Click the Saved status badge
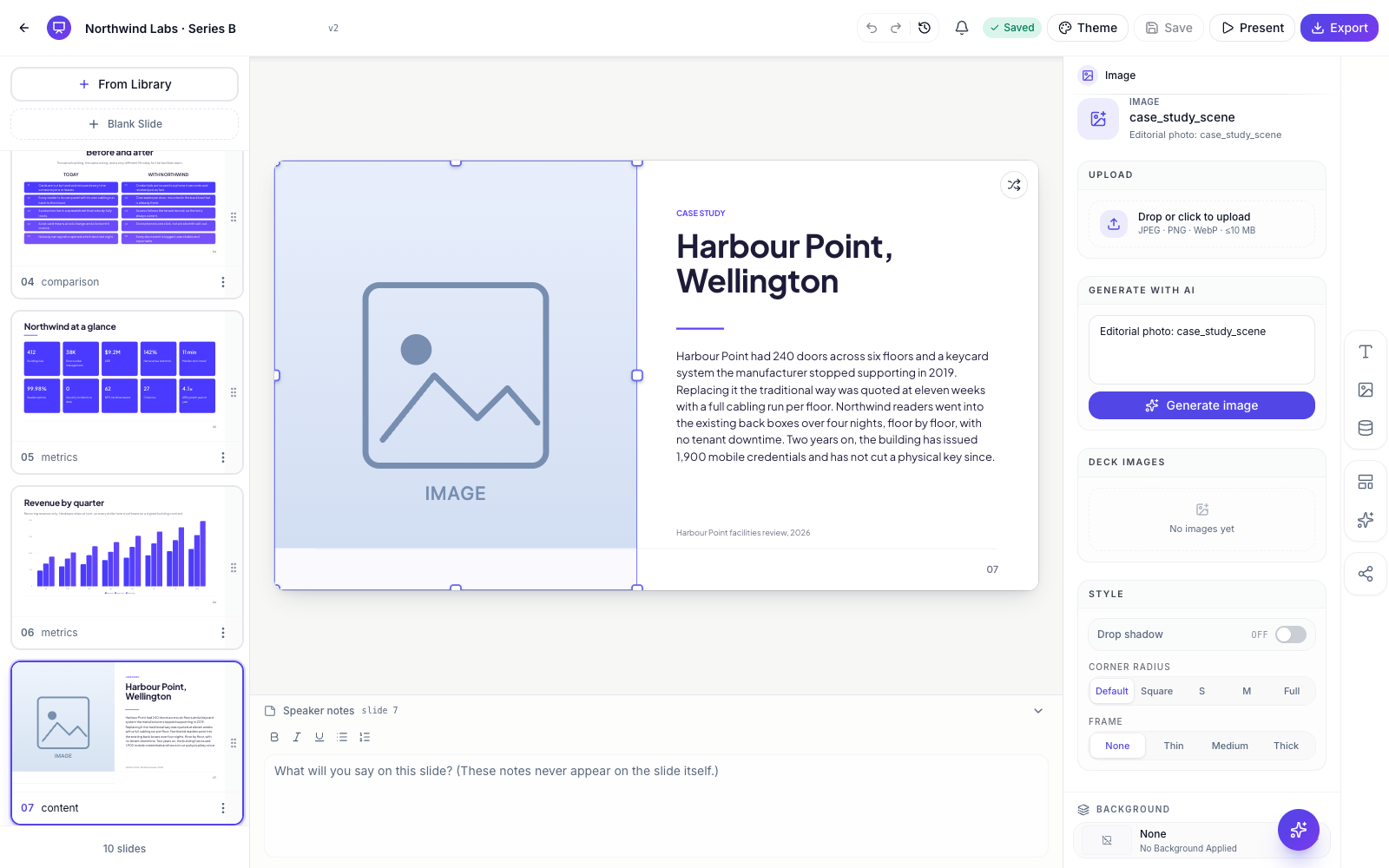This screenshot has width=1389, height=868. pyautogui.click(x=1012, y=28)
